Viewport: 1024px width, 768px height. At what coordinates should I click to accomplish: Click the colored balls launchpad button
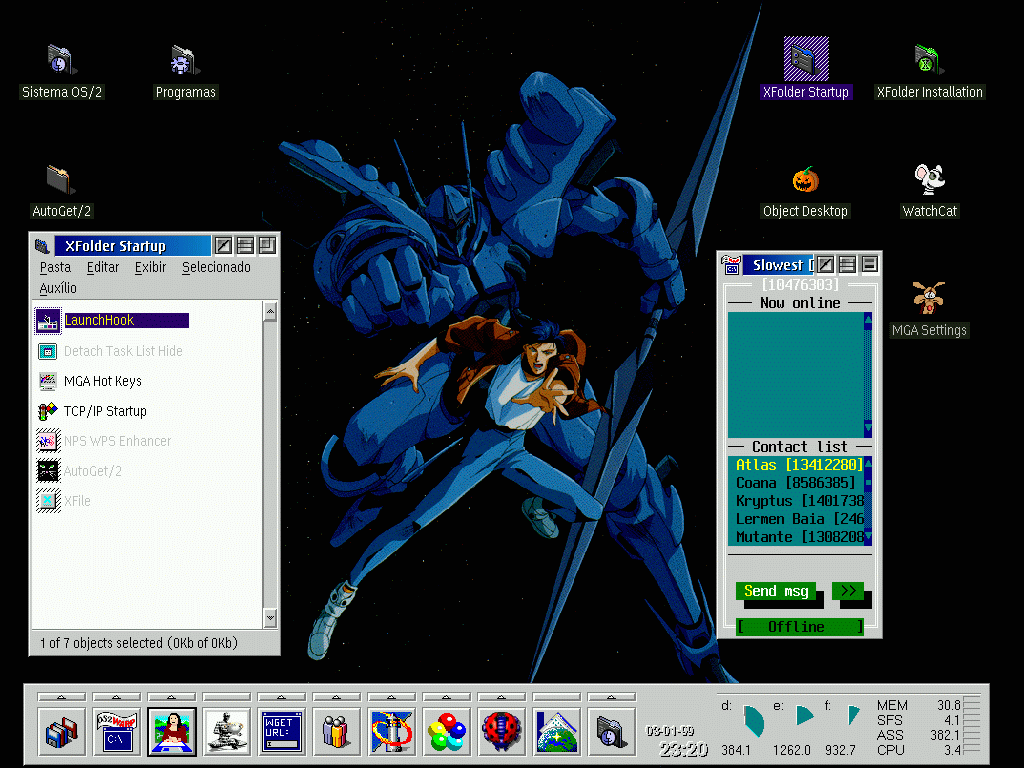click(446, 731)
